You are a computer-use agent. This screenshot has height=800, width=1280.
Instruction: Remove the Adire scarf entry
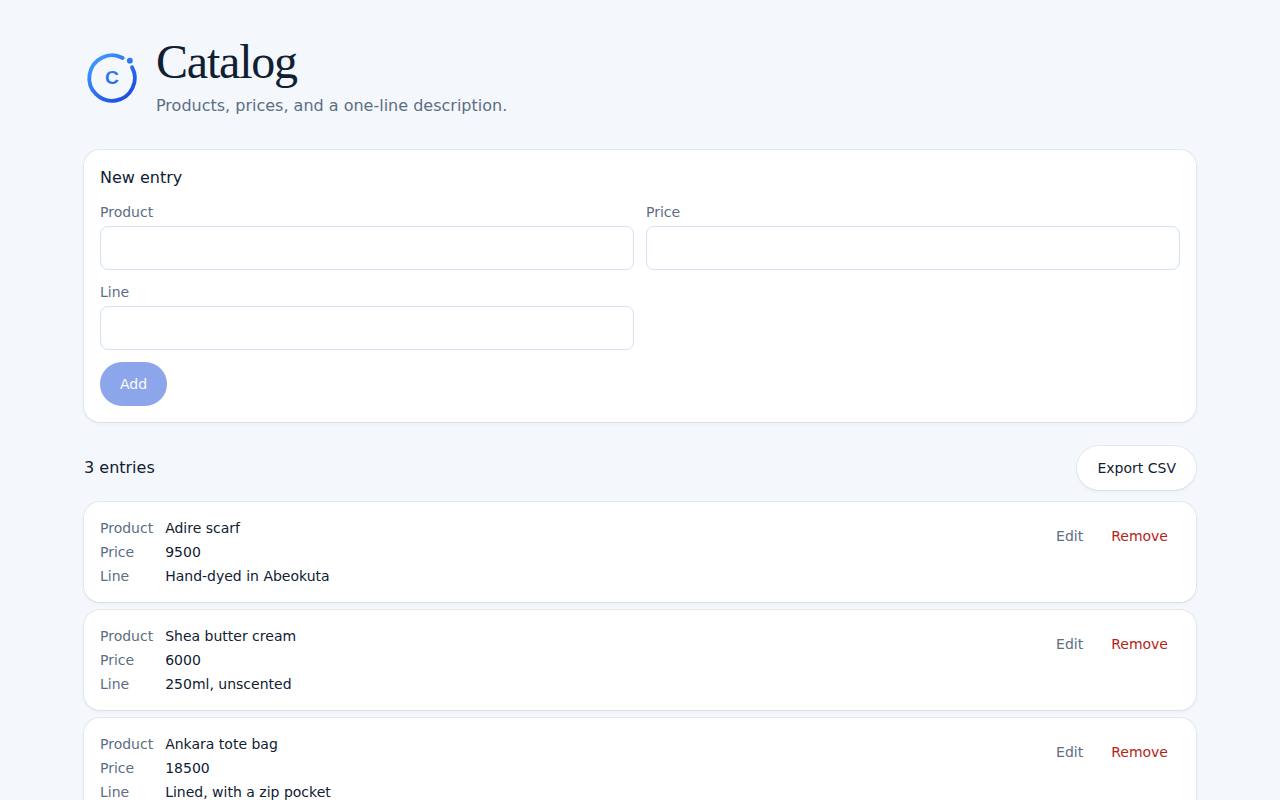pyautogui.click(x=1139, y=536)
